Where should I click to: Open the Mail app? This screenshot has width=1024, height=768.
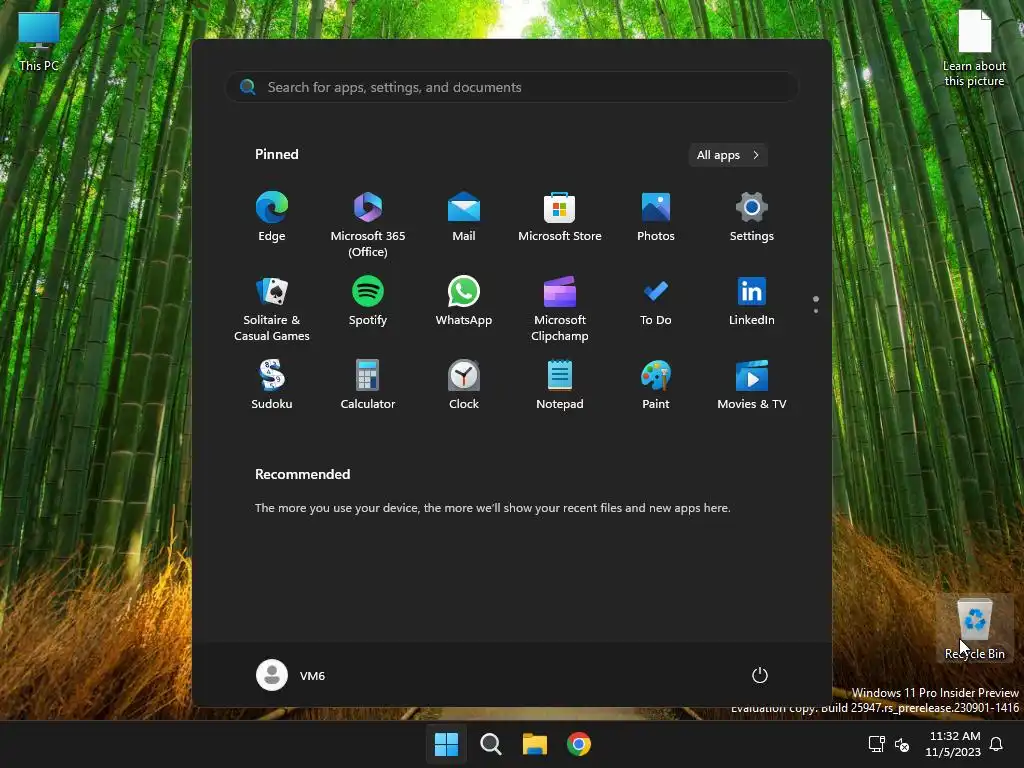464,217
